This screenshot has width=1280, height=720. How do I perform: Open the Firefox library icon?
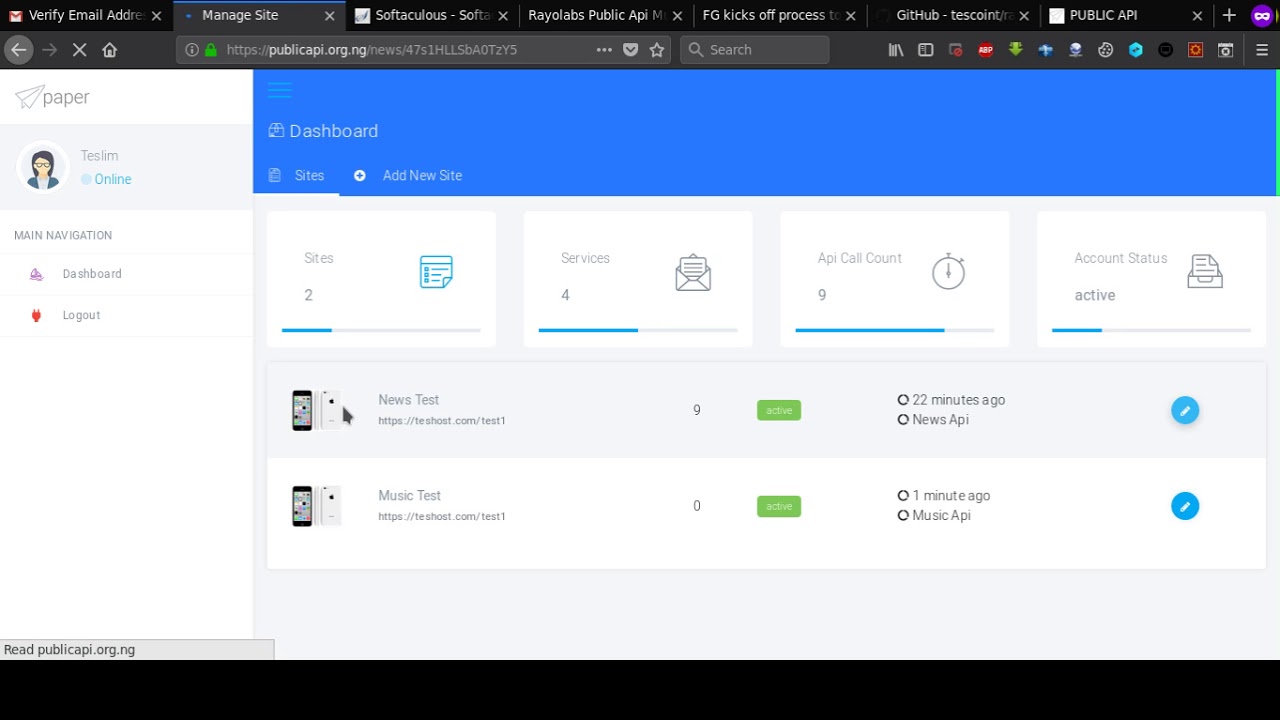pyautogui.click(x=896, y=50)
